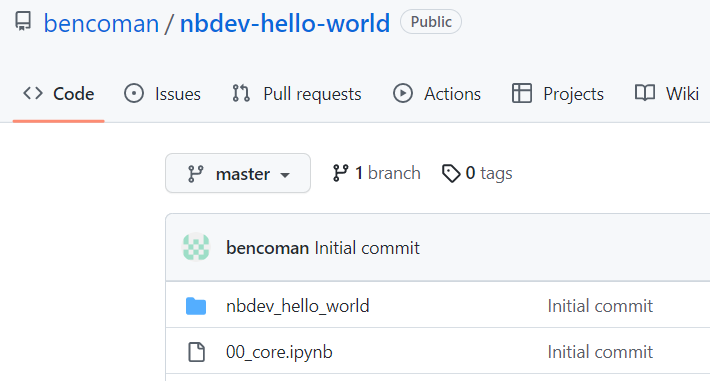Viewport: 710px width, 381px height.
Task: Click the branch icon beside 1 branch
Action: (340, 173)
